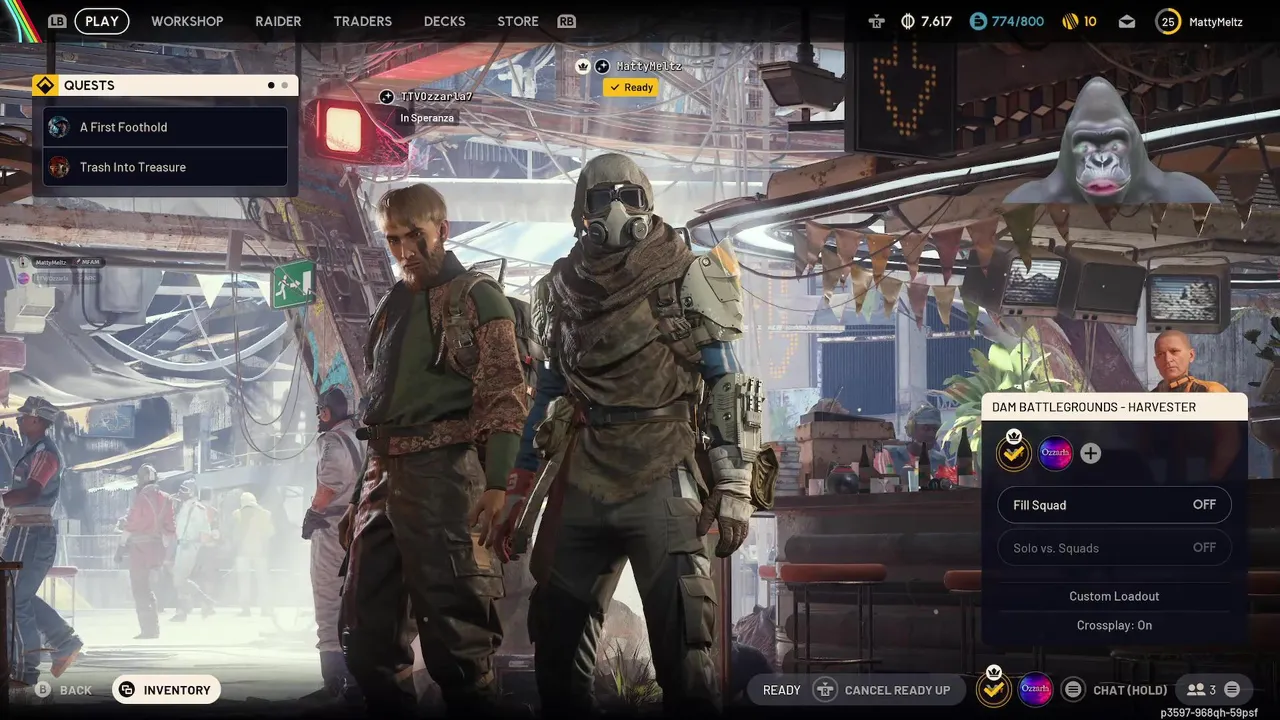Click the QUESTS diamond icon
Image resolution: width=1280 pixels, height=720 pixels.
pos(44,85)
